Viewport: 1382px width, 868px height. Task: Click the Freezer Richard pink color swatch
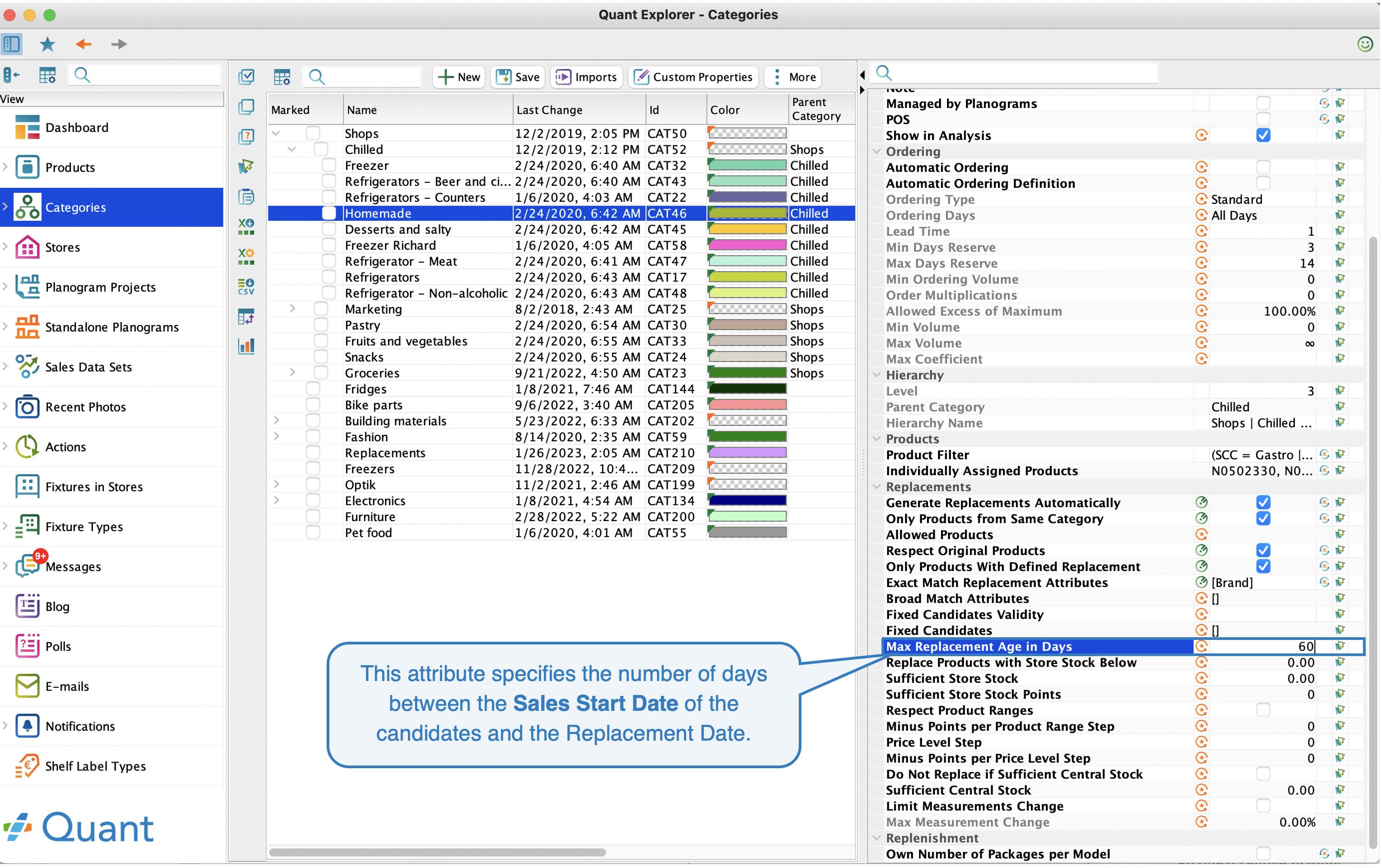(747, 245)
